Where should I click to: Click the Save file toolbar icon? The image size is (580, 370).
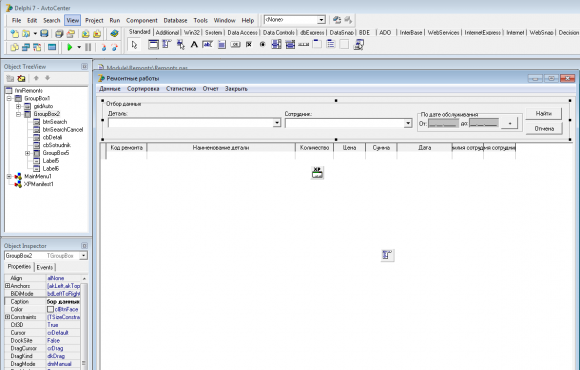(44, 34)
